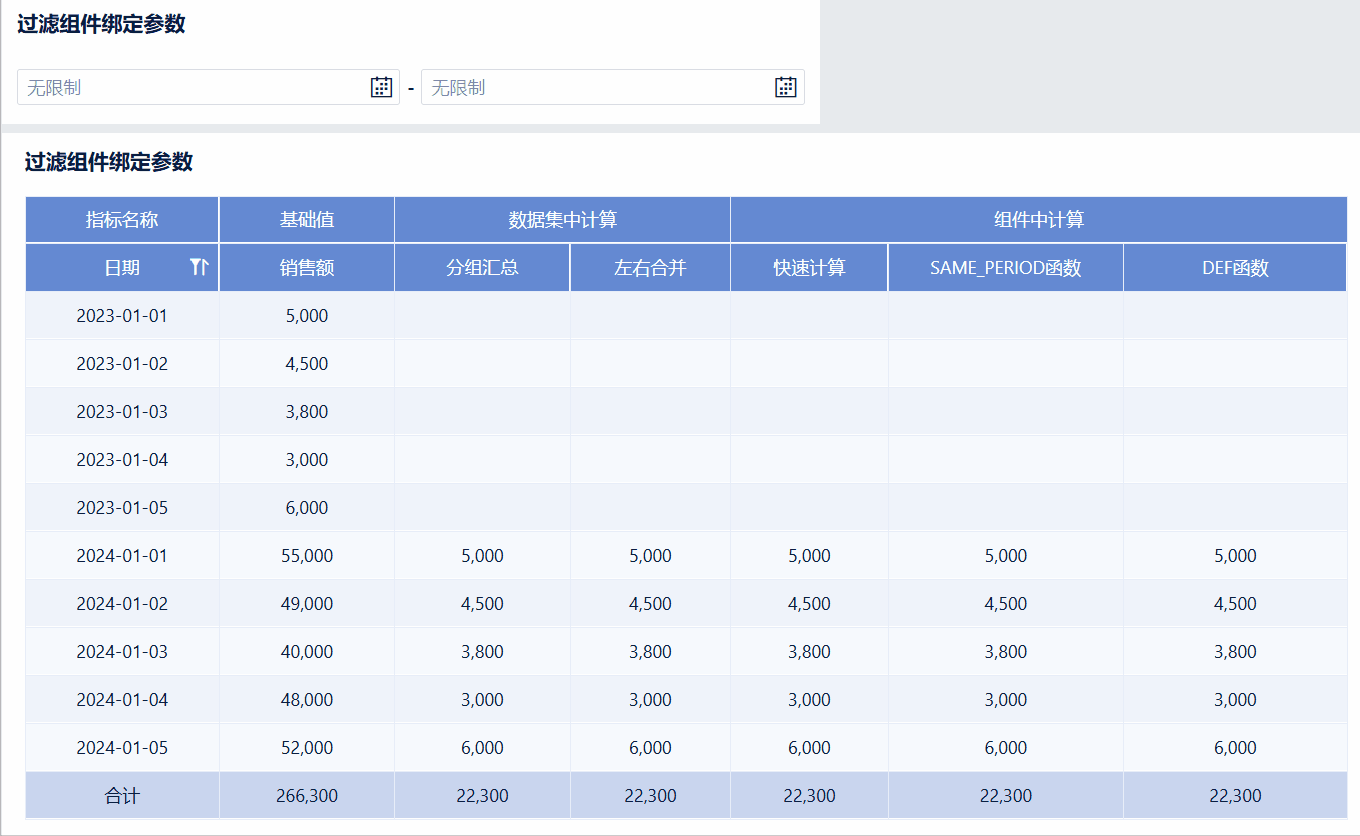The width and height of the screenshot is (1360, 836).
Task: Click 销售额 value 40,000
Action: coord(307,652)
